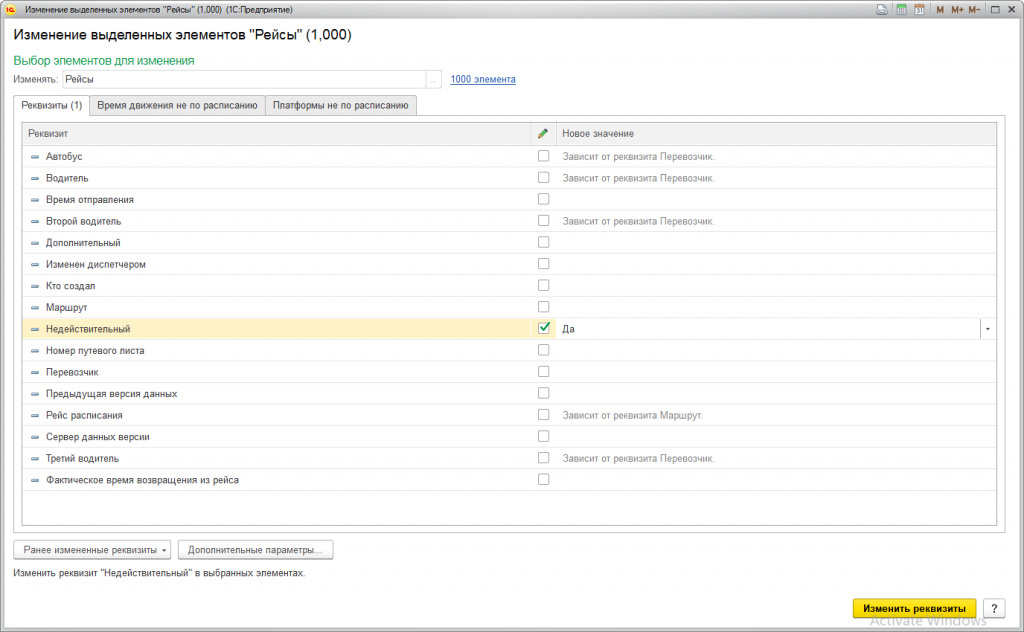Switch to Время движения не по расписанию tab
The image size is (1024, 632).
click(177, 105)
